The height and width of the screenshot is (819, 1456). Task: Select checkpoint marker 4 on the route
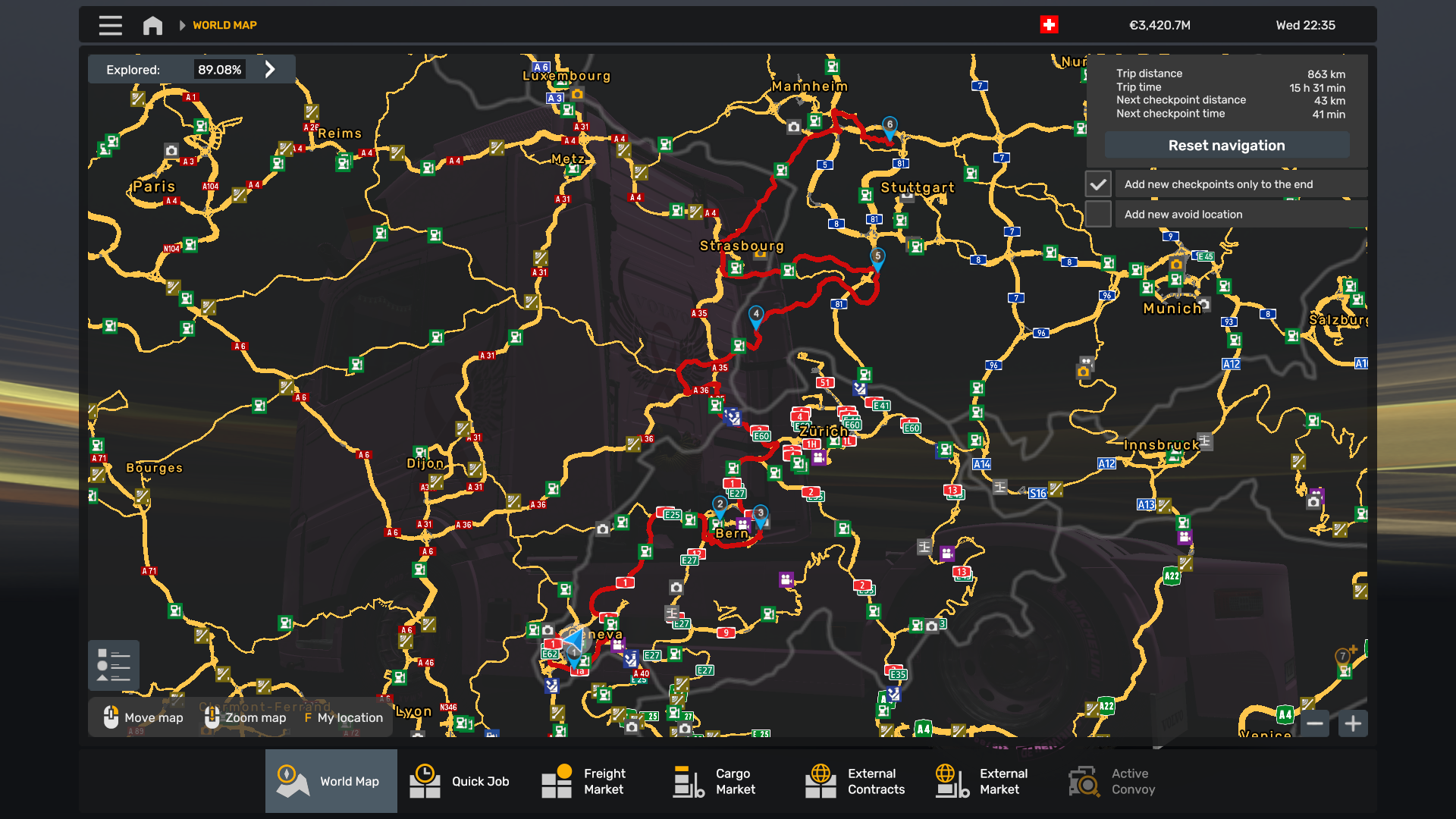[x=756, y=315]
